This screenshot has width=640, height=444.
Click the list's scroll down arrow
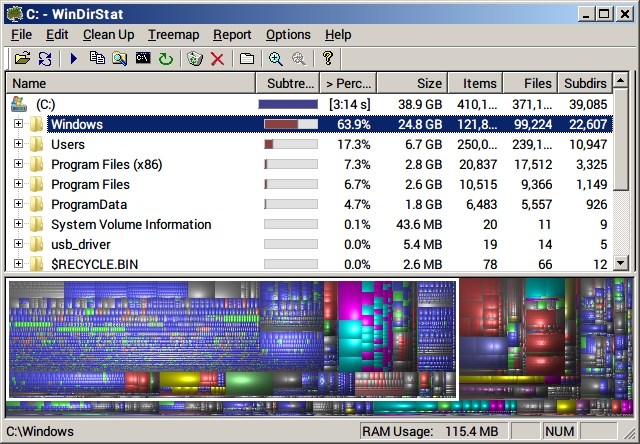[x=620, y=263]
